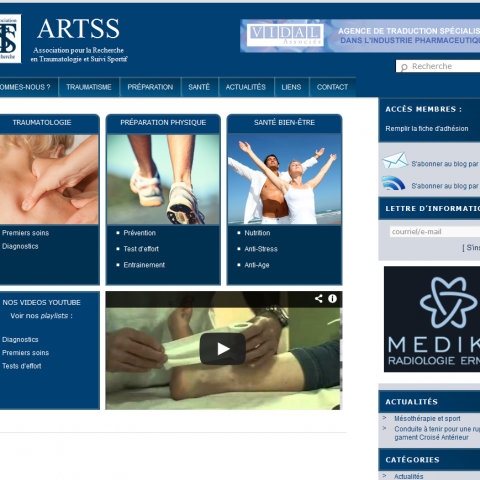Click the courriel/e-mail newsletter field
Viewport: 480px width, 480px height.
point(435,232)
